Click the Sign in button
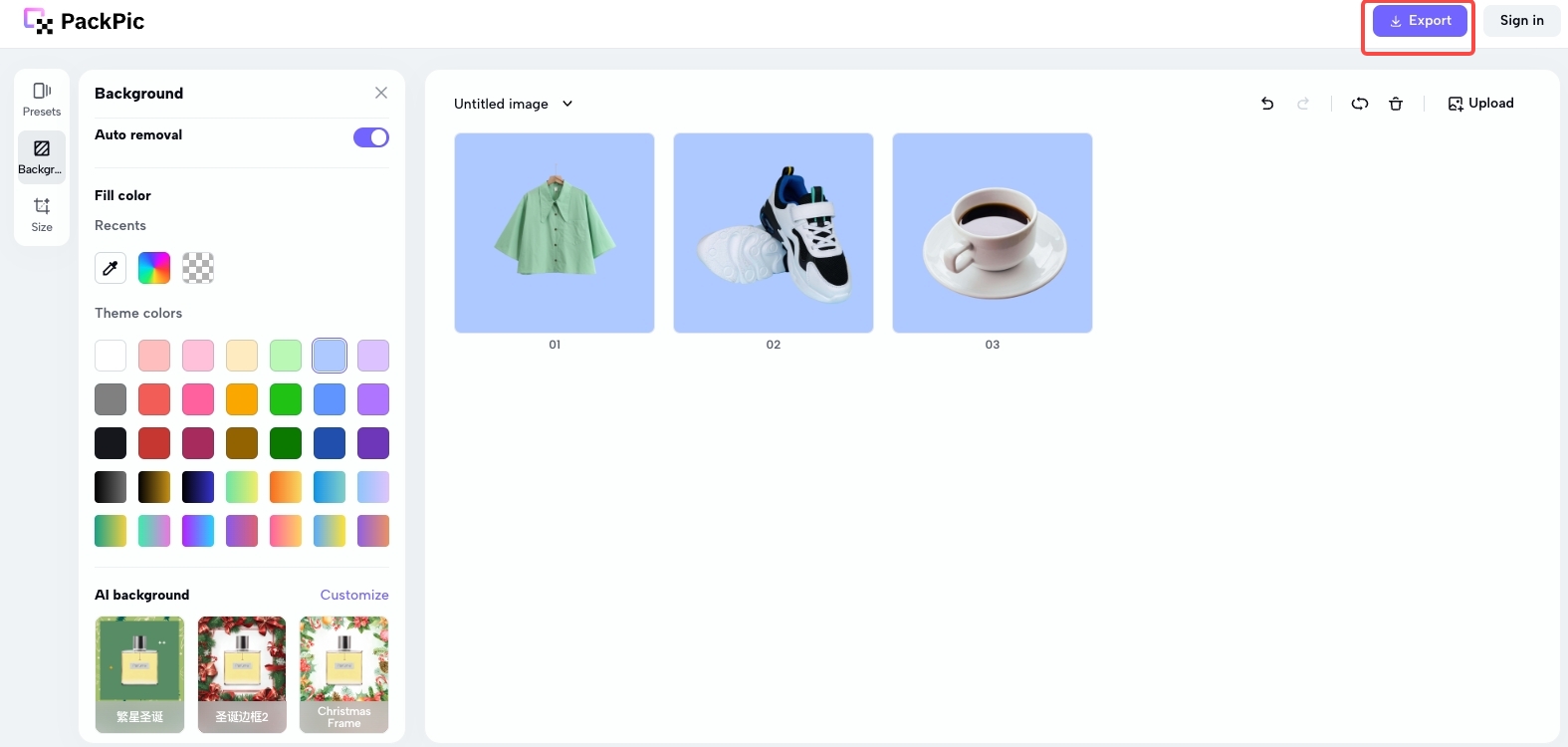The width and height of the screenshot is (1568, 747). click(x=1521, y=21)
